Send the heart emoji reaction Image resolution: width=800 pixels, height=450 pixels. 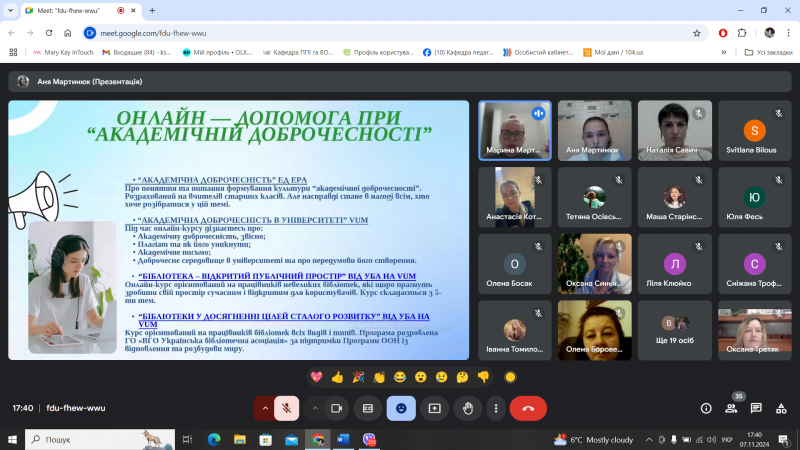pyautogui.click(x=316, y=377)
